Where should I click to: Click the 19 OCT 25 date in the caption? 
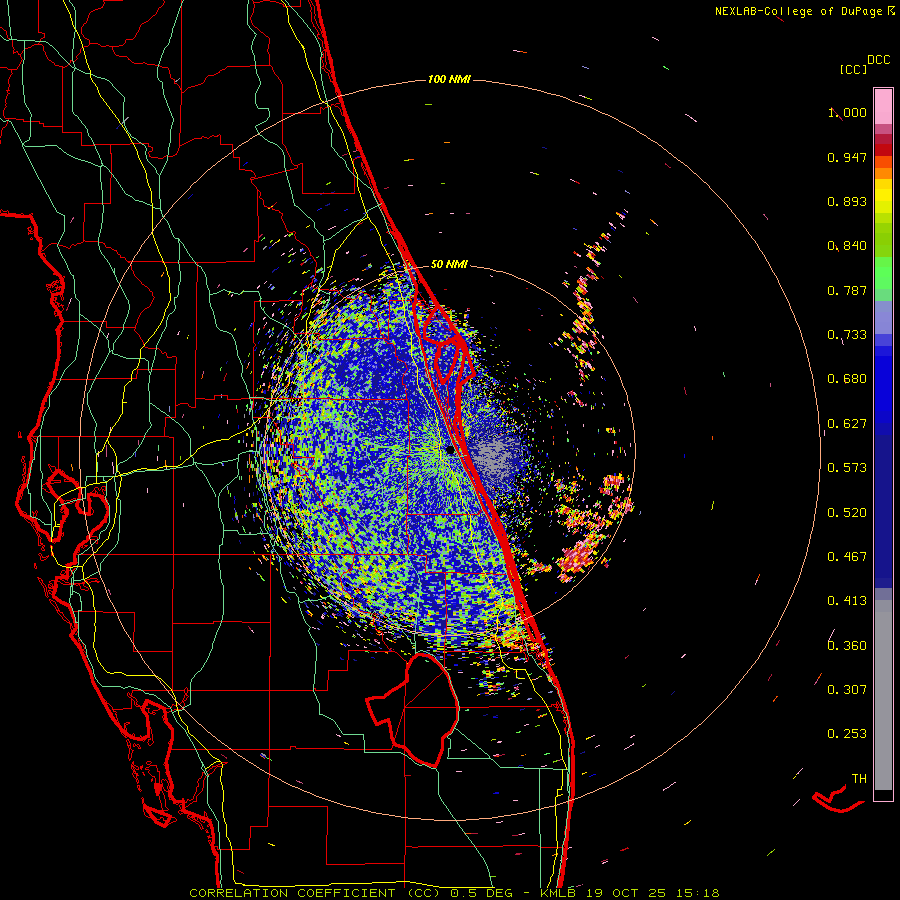pos(624,893)
